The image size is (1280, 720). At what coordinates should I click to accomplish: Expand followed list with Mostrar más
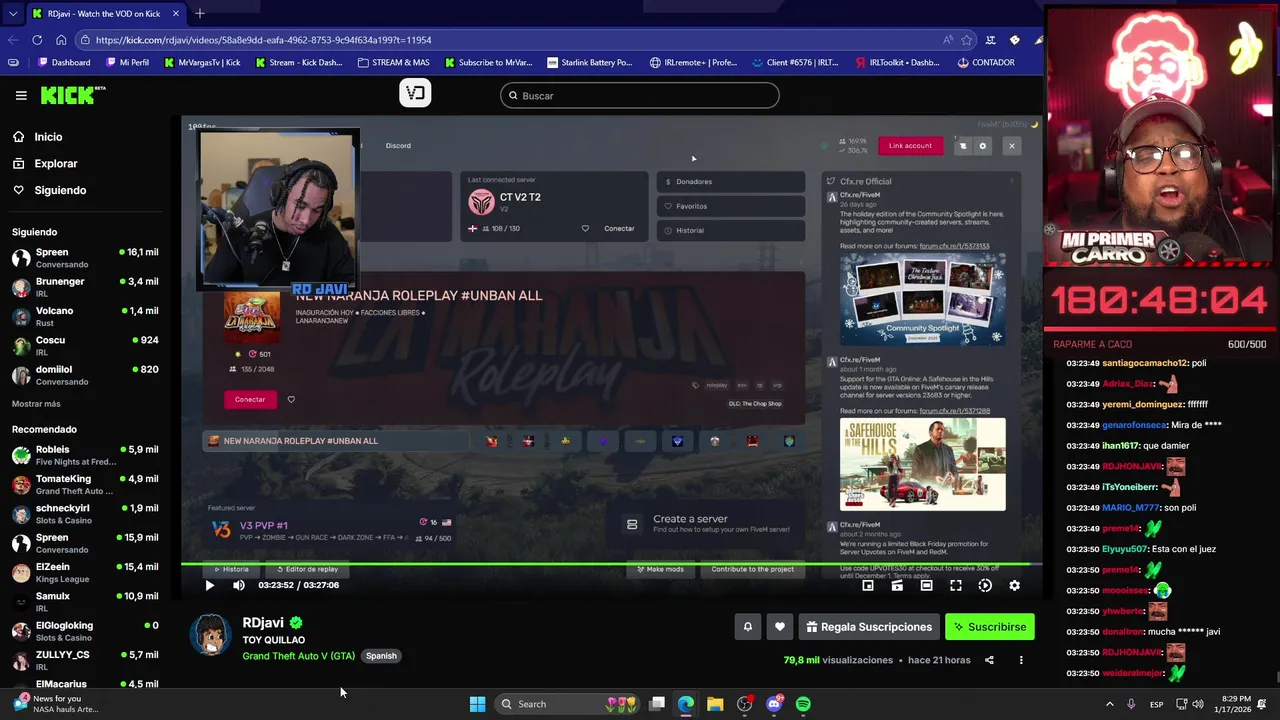click(36, 404)
